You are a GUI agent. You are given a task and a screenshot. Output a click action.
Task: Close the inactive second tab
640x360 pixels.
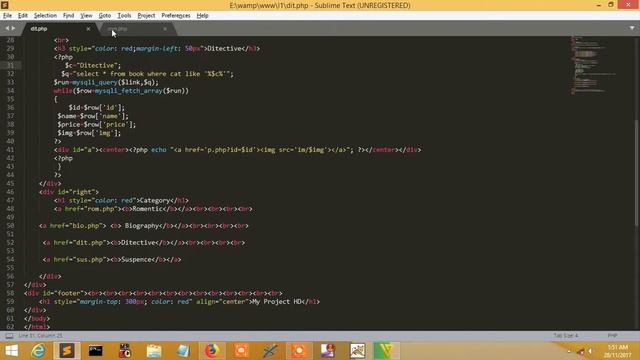165,29
